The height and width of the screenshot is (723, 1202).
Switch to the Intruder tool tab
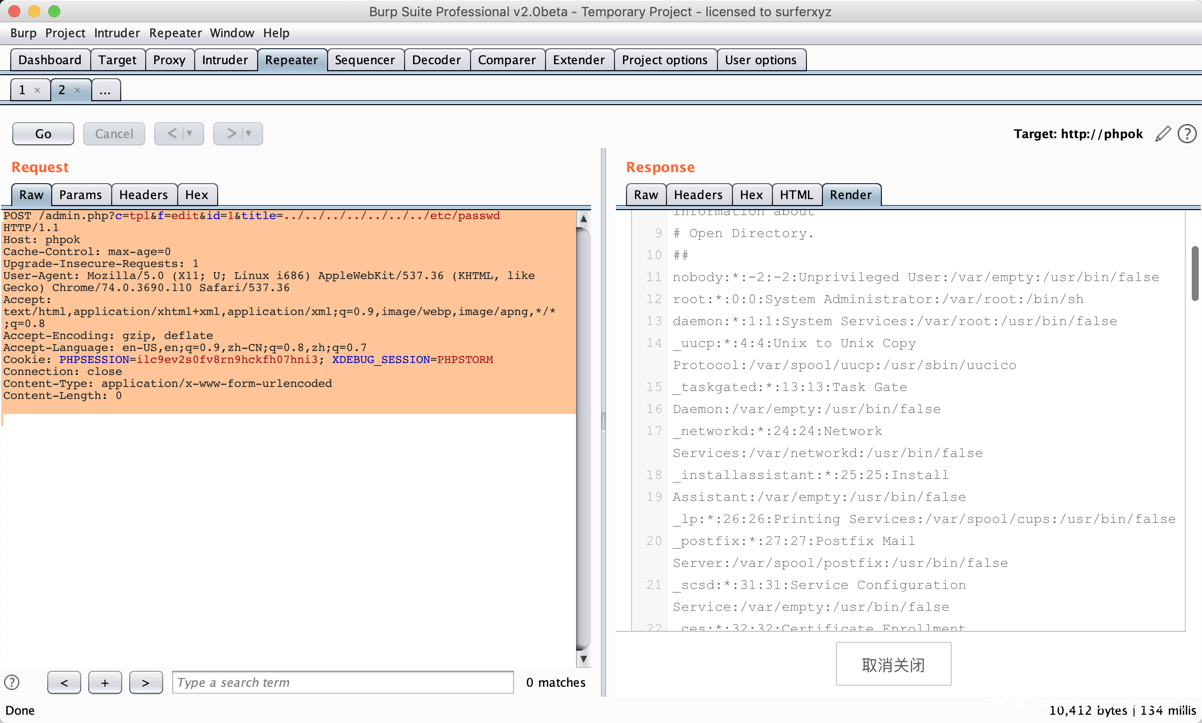click(225, 60)
